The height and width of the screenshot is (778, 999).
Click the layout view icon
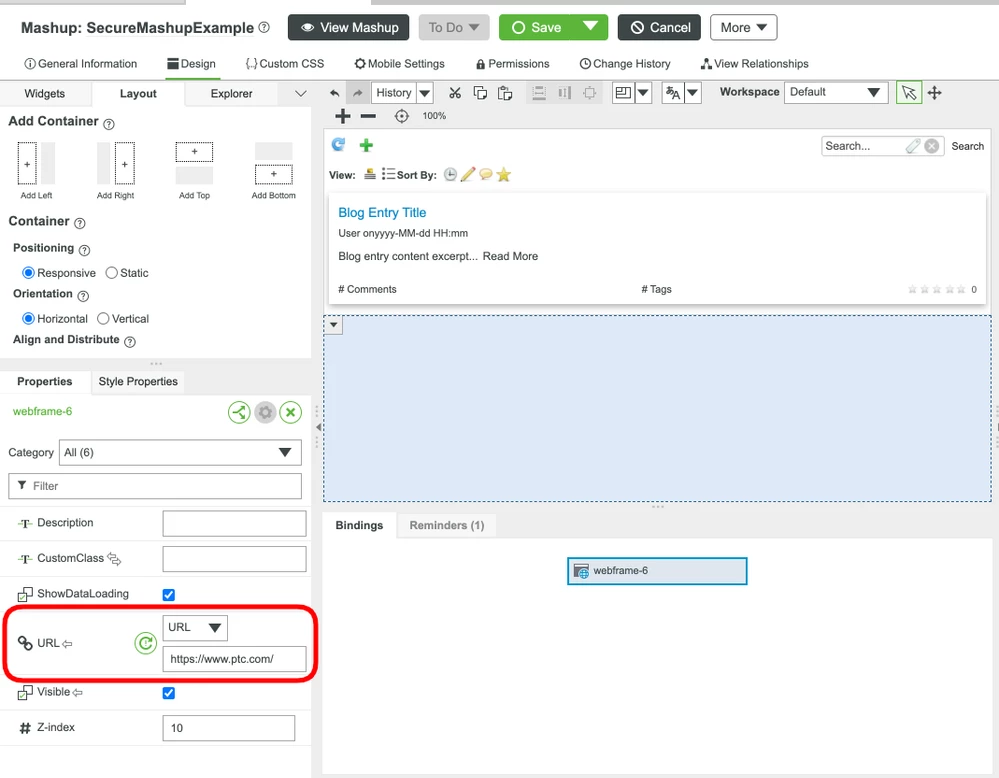(x=623, y=93)
